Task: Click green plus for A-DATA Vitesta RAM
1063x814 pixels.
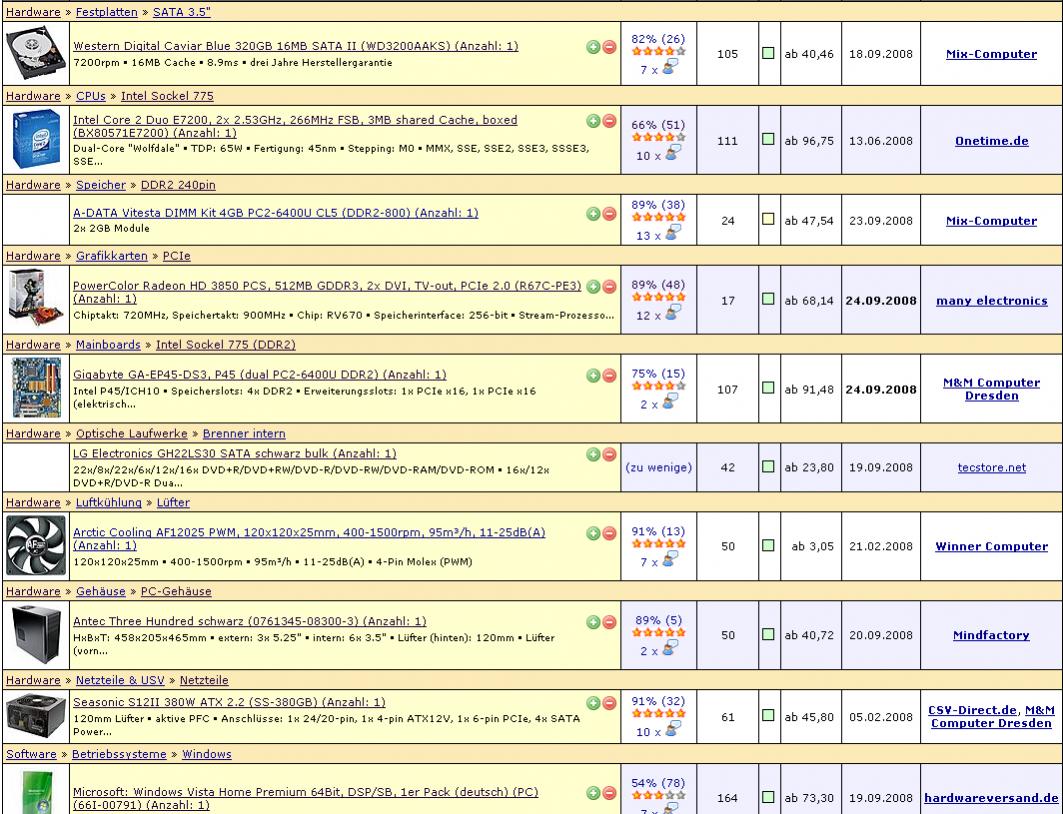Action: tap(593, 213)
